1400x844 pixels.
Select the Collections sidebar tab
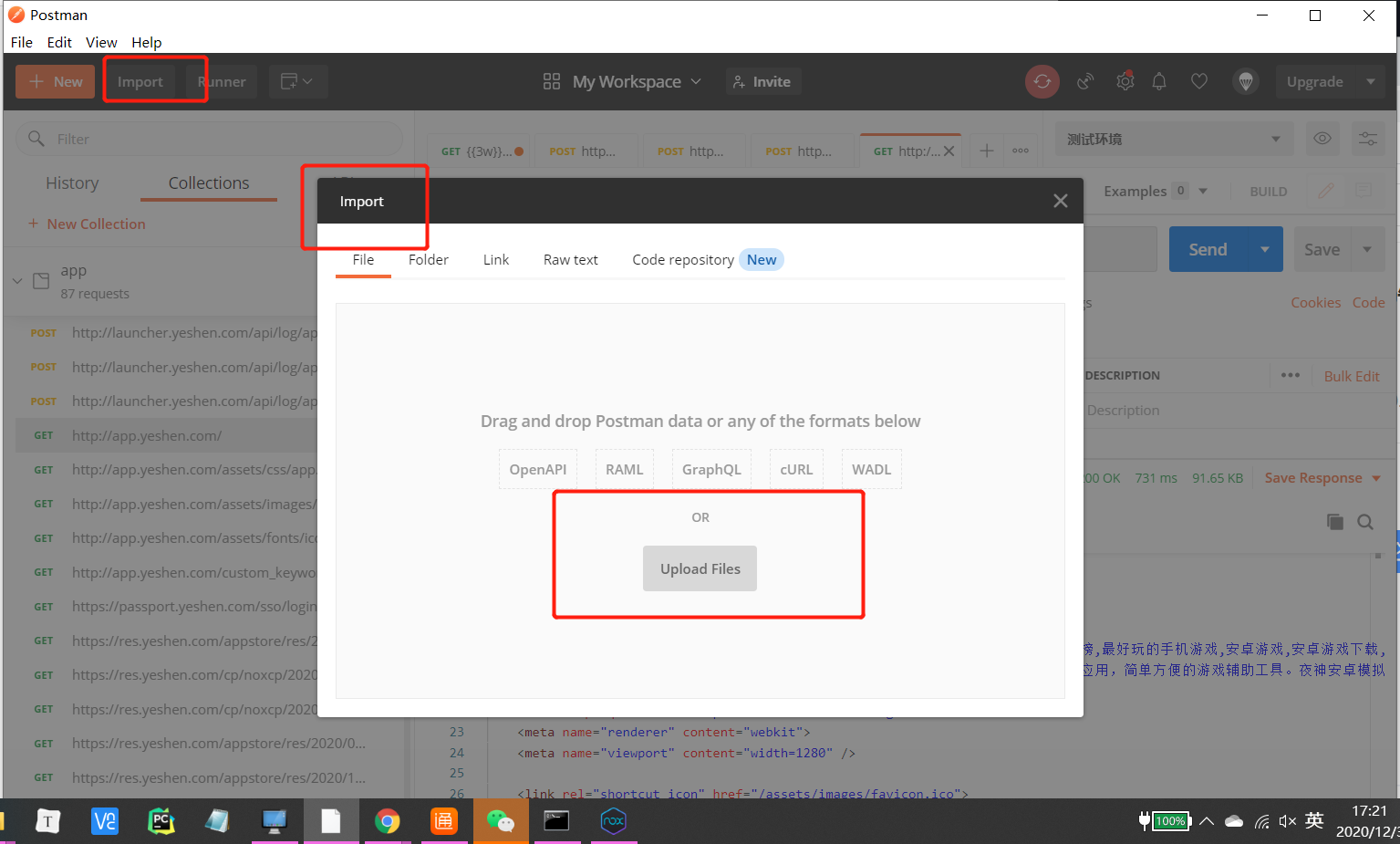pos(209,183)
